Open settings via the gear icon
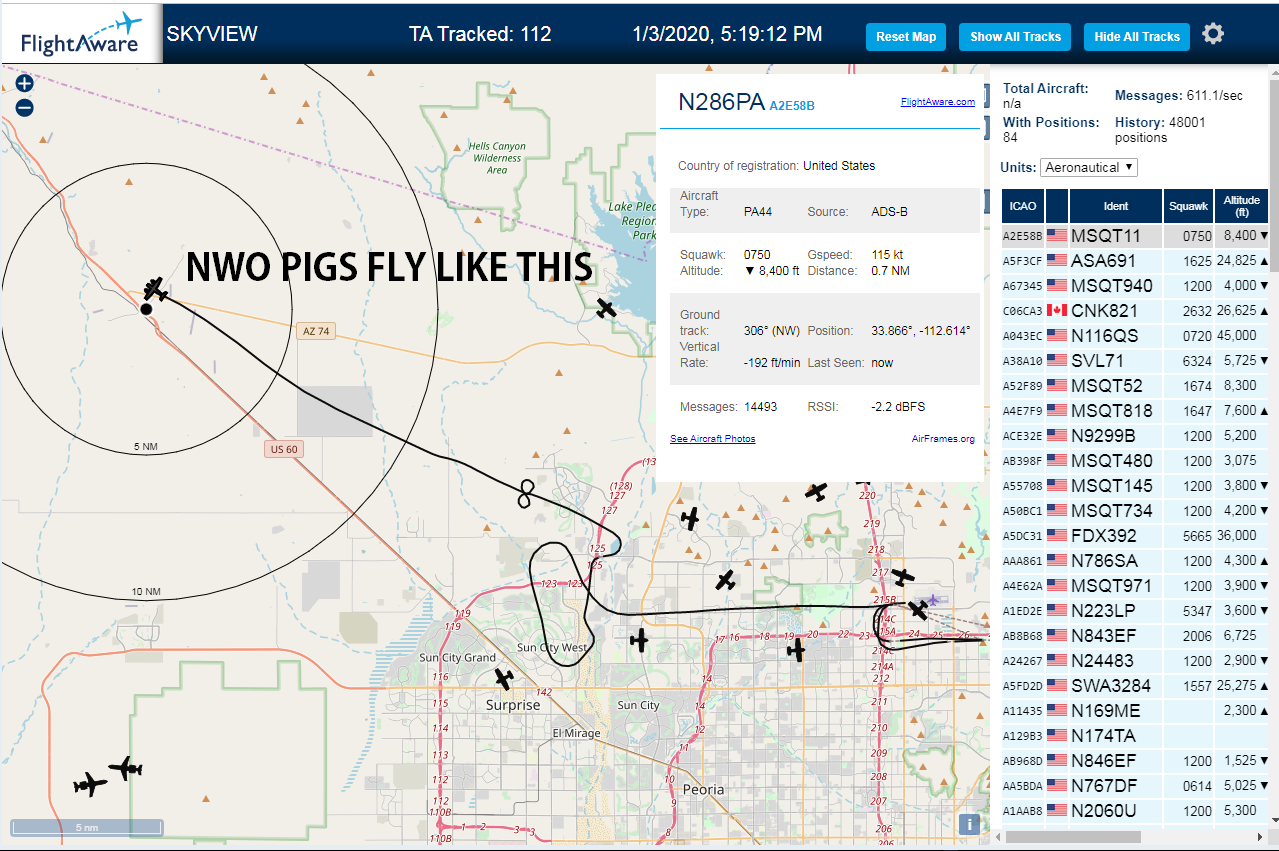 click(1213, 34)
